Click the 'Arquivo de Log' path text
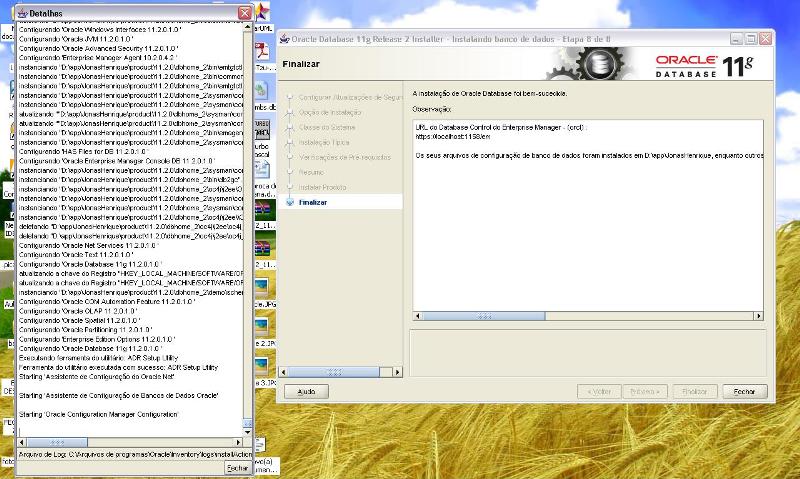This screenshot has height=479, width=800. (x=135, y=455)
